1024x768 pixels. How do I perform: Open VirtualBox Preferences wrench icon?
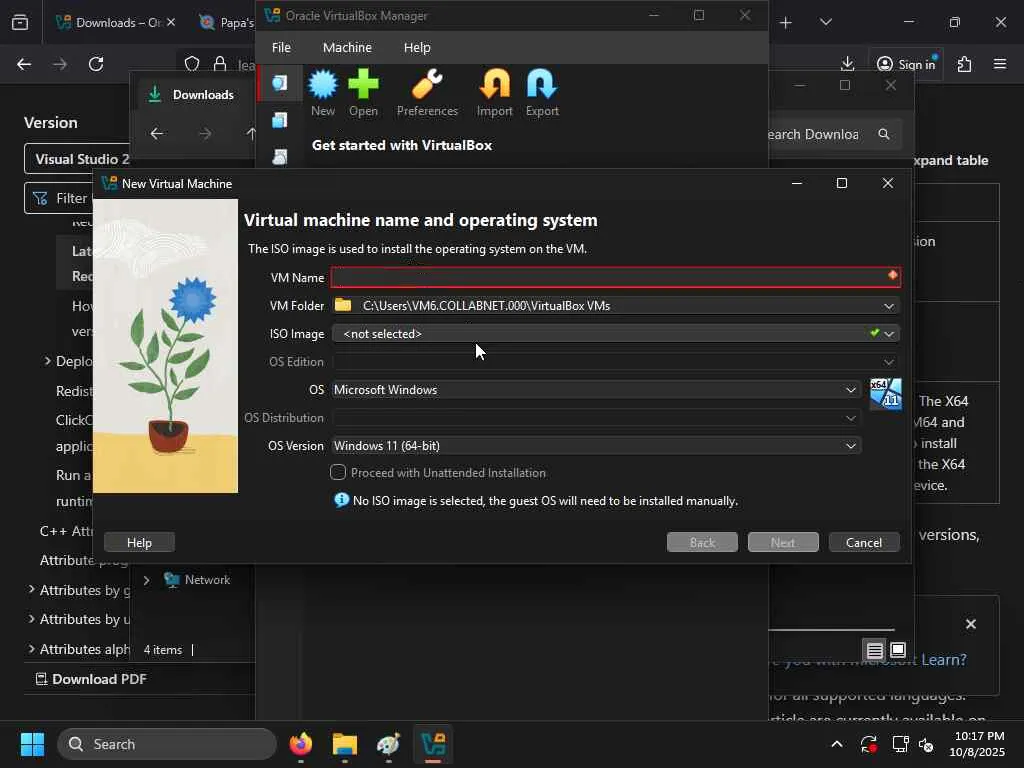[427, 84]
